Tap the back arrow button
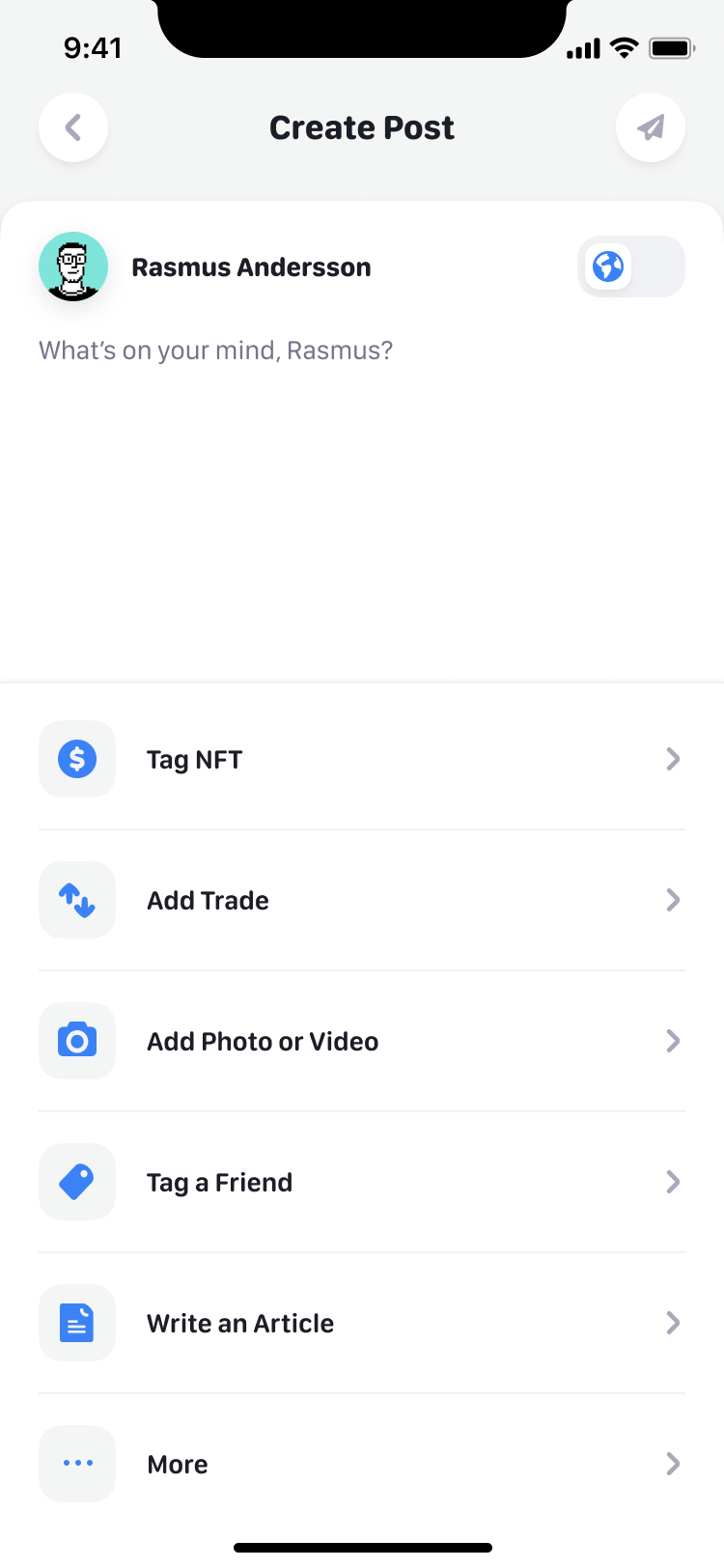 pos(73,127)
